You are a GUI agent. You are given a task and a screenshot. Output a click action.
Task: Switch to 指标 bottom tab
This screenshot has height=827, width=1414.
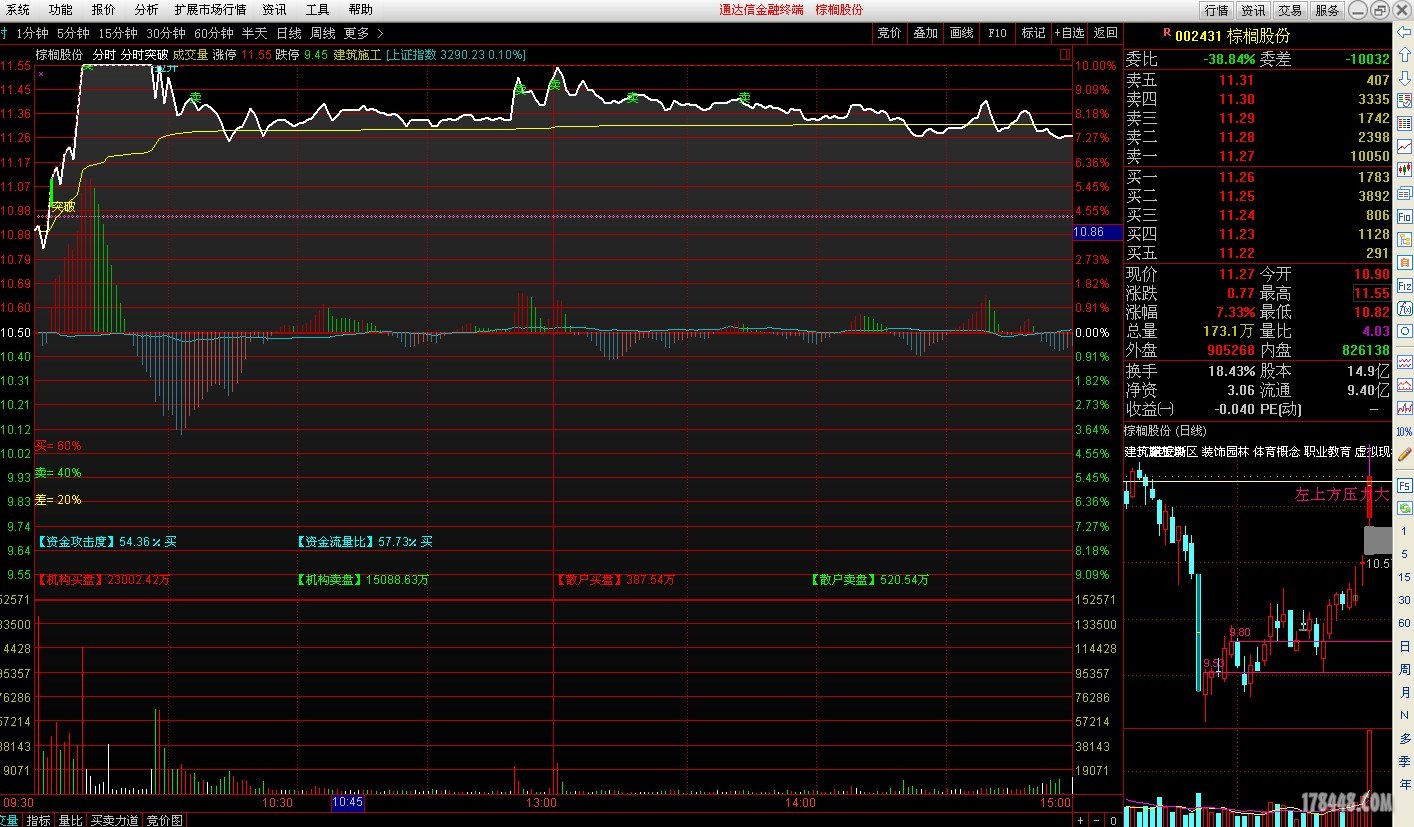pyautogui.click(x=39, y=820)
